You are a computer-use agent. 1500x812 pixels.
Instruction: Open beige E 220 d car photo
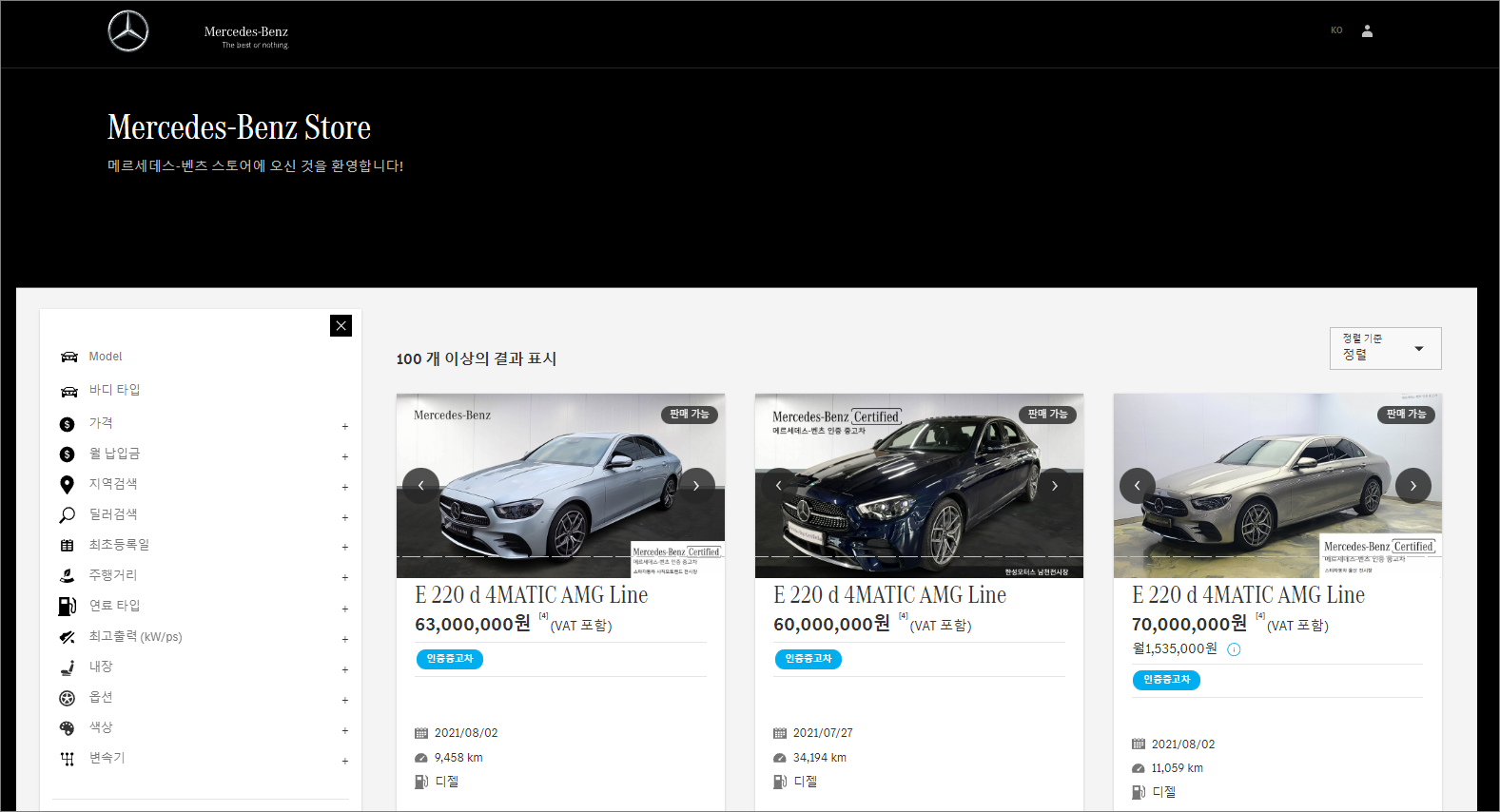(x=1277, y=486)
